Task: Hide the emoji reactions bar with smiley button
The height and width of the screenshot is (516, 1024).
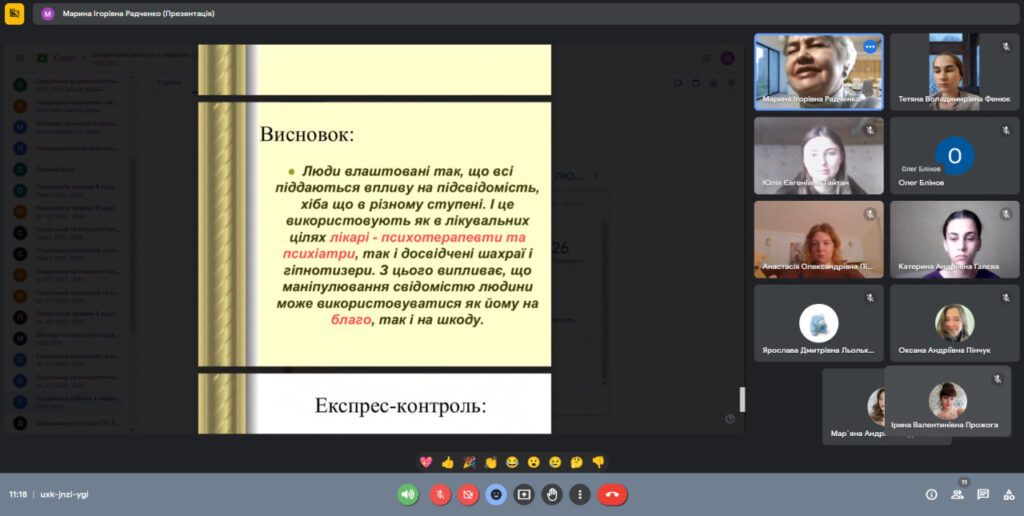Action: (496, 494)
